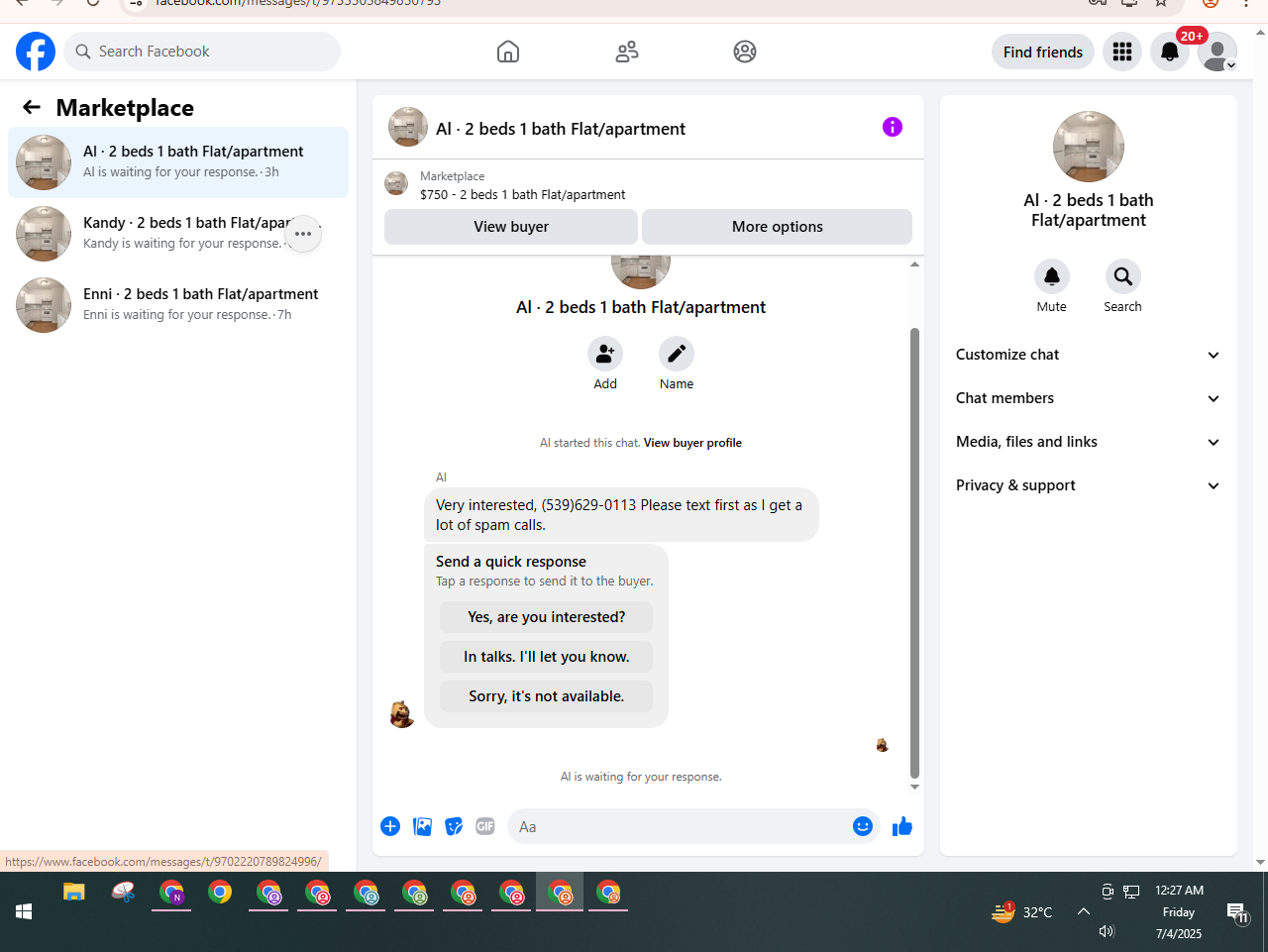
Task: Click the large listing photo in info panel
Action: 1089,147
